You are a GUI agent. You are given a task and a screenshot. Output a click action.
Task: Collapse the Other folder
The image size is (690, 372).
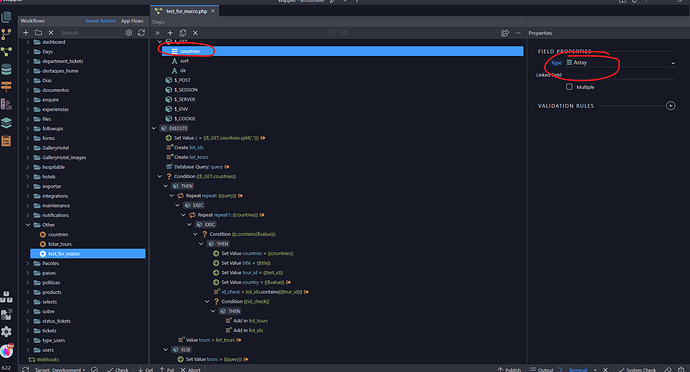click(28, 225)
